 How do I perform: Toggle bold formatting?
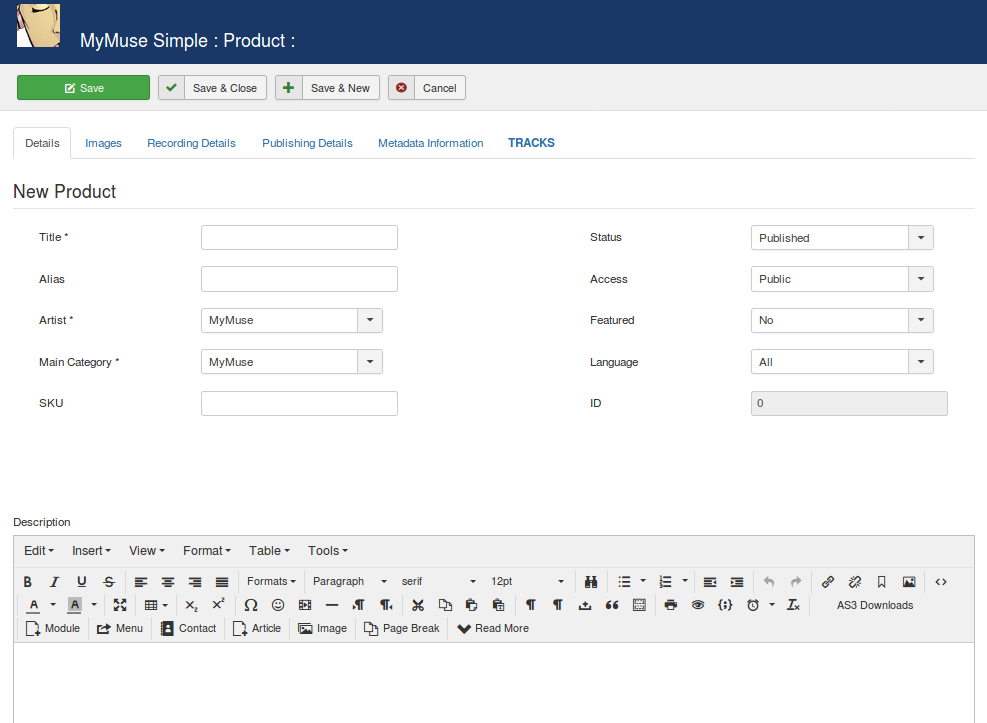(27, 581)
